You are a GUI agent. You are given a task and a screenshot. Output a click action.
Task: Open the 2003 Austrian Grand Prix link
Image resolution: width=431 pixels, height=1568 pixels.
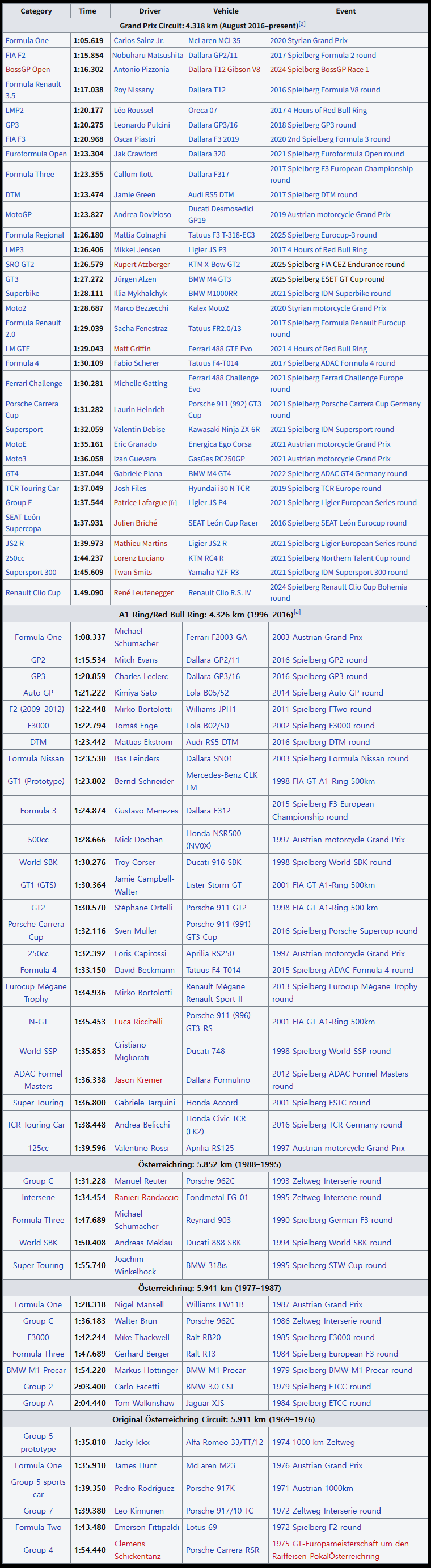[317, 638]
